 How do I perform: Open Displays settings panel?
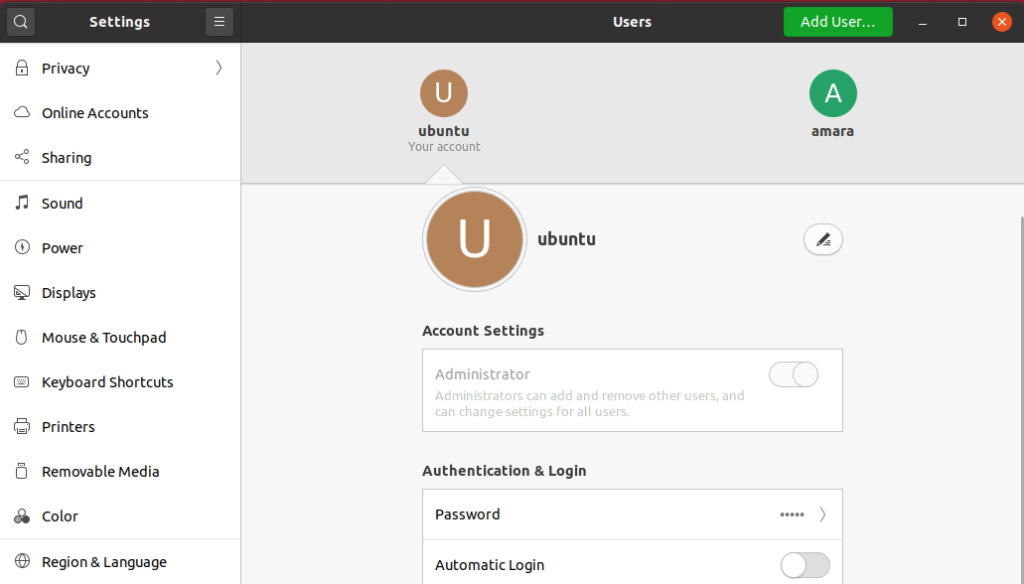120,293
